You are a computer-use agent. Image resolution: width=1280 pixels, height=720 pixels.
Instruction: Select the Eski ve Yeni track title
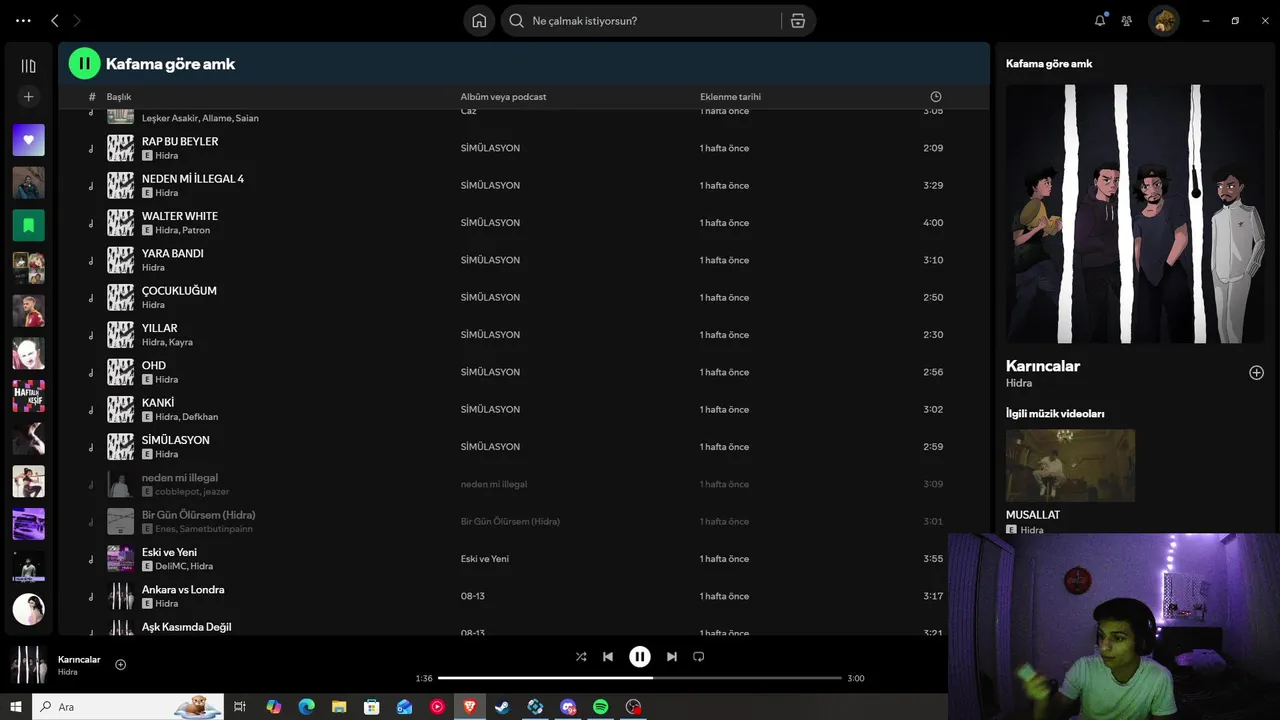click(x=169, y=552)
